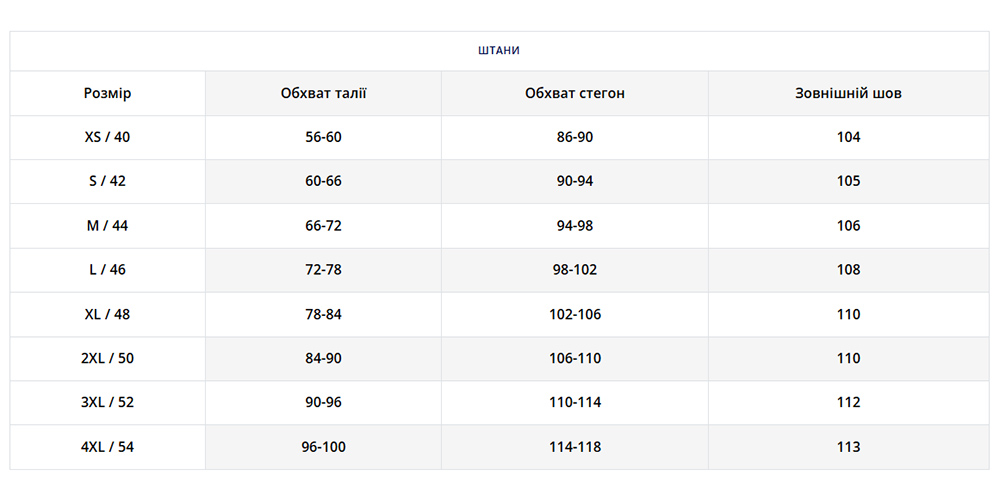Click waist value 56-60
The width and height of the screenshot is (1000, 500).
coord(323,137)
